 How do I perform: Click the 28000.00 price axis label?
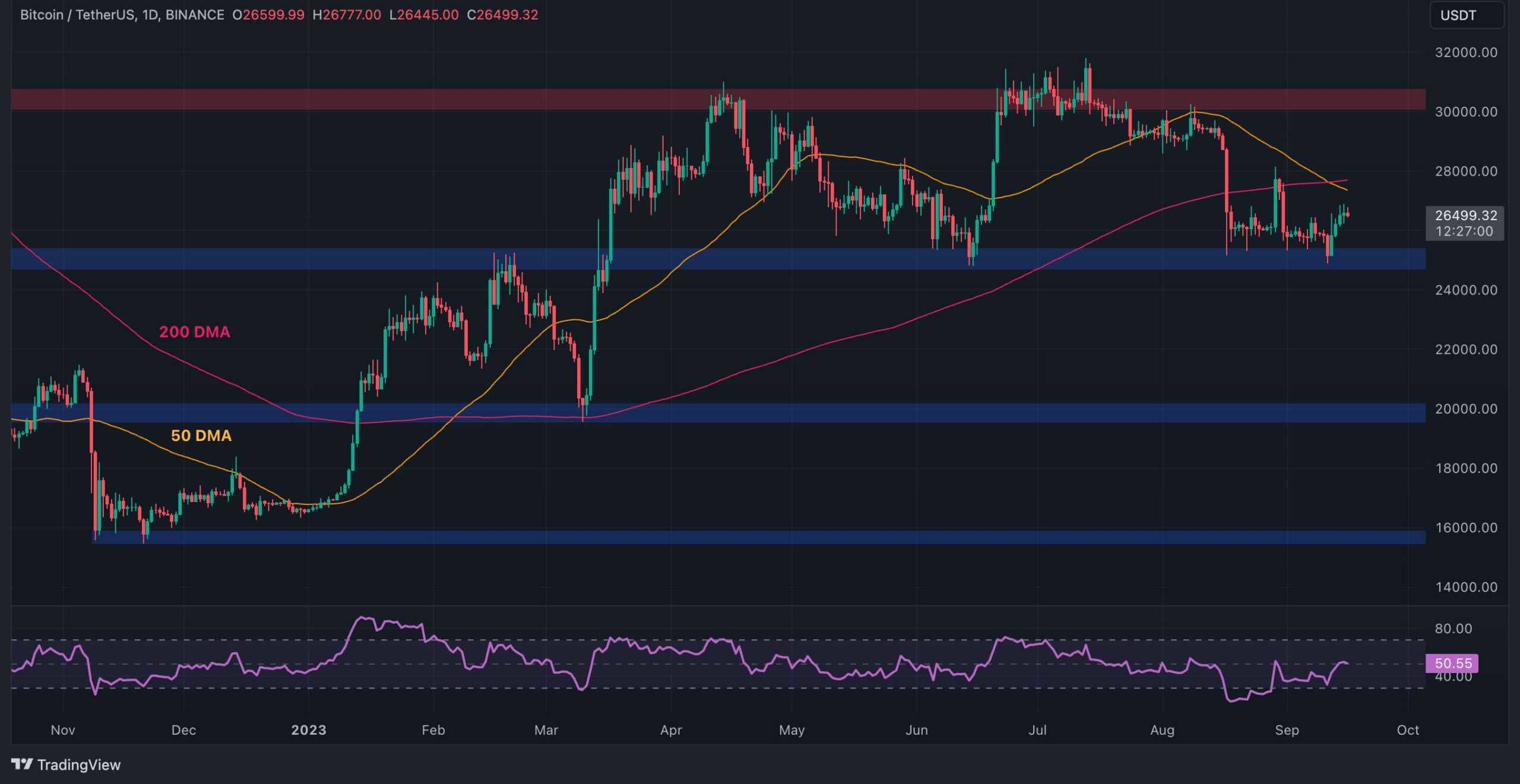pyautogui.click(x=1466, y=171)
